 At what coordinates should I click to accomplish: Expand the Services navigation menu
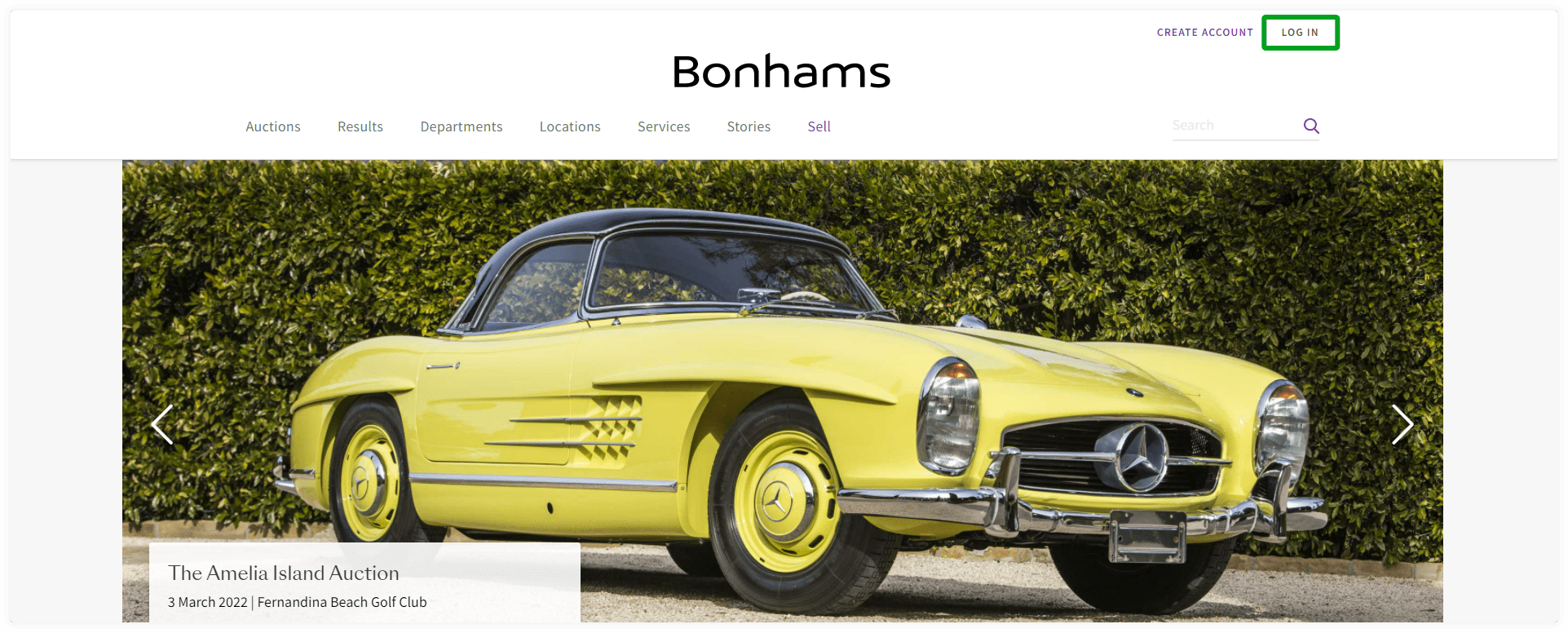664,126
